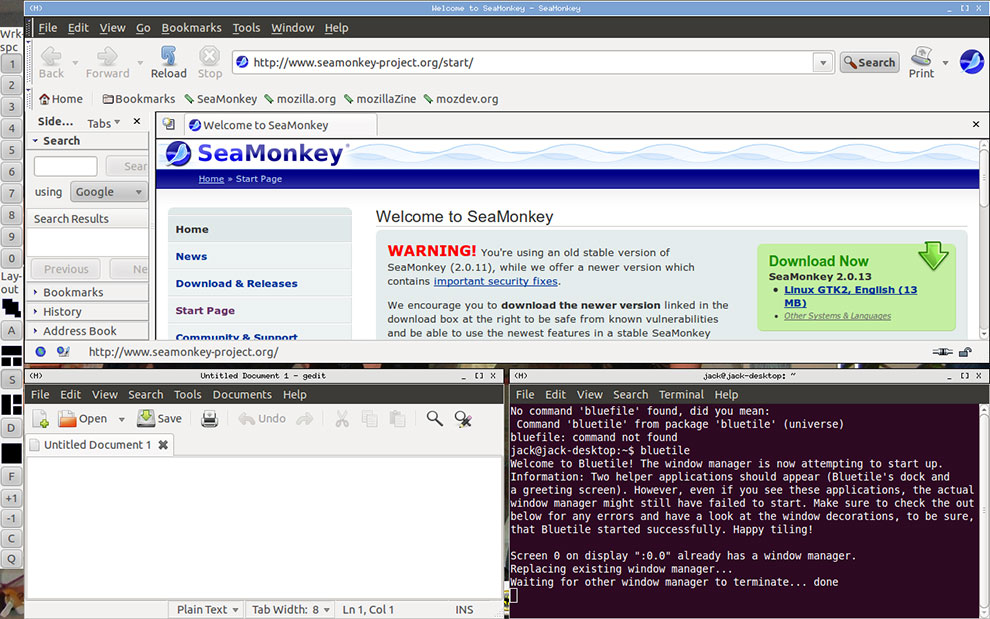Click the terminal window vertical scrollbar
Image resolution: width=990 pixels, height=619 pixels.
click(984, 512)
